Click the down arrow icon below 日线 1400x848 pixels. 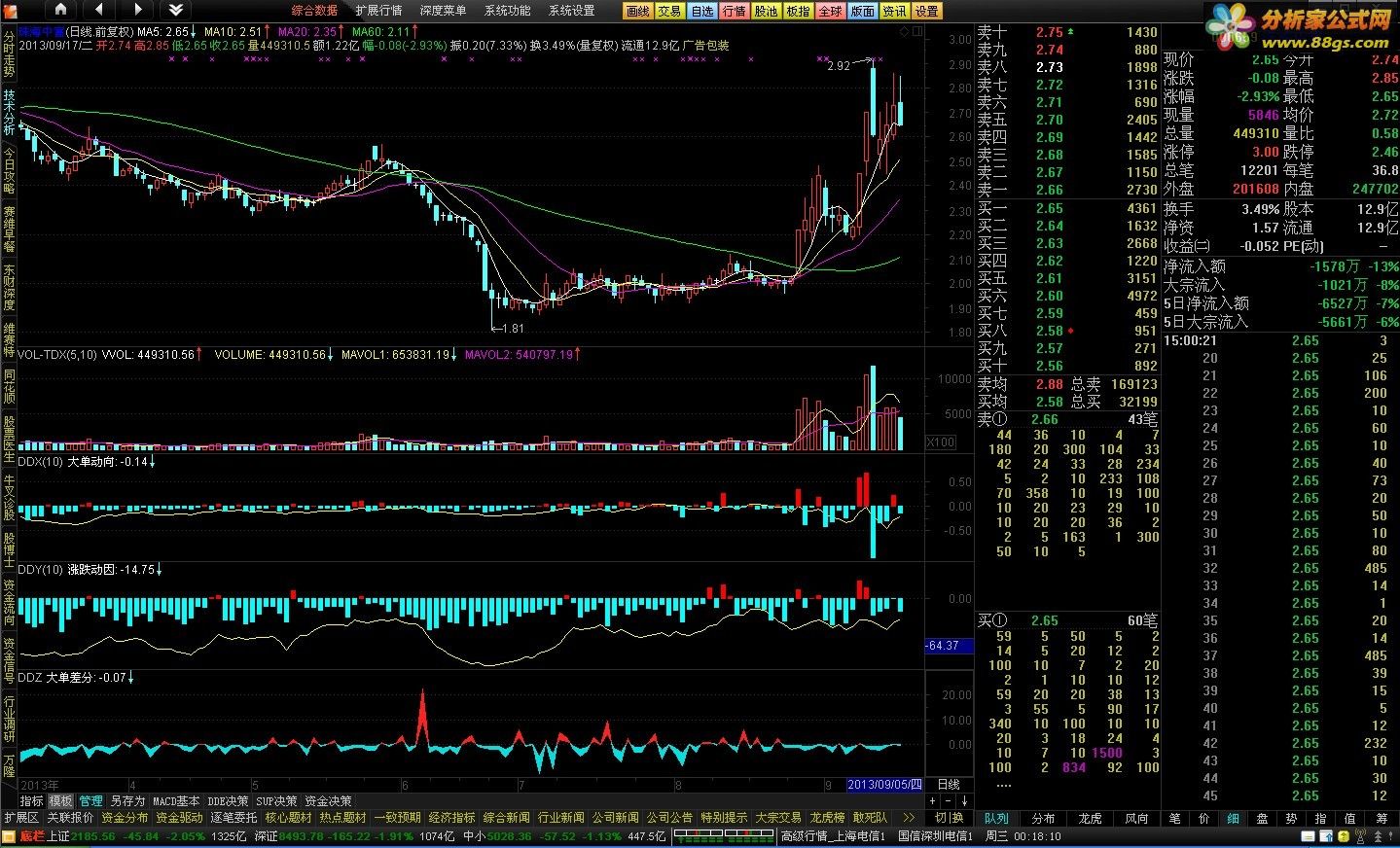(x=965, y=801)
